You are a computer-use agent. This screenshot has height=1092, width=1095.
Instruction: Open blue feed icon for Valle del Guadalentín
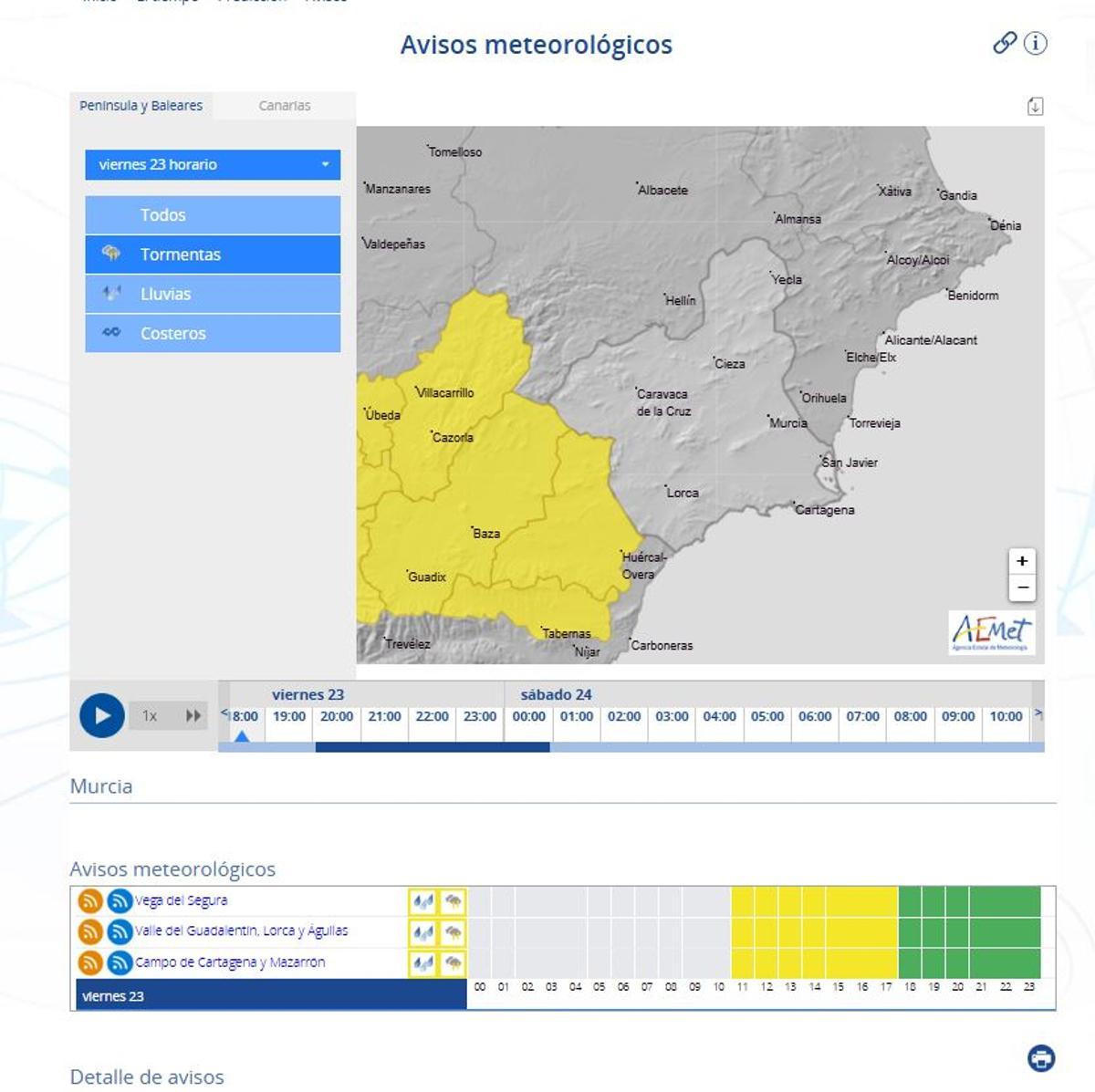120,932
